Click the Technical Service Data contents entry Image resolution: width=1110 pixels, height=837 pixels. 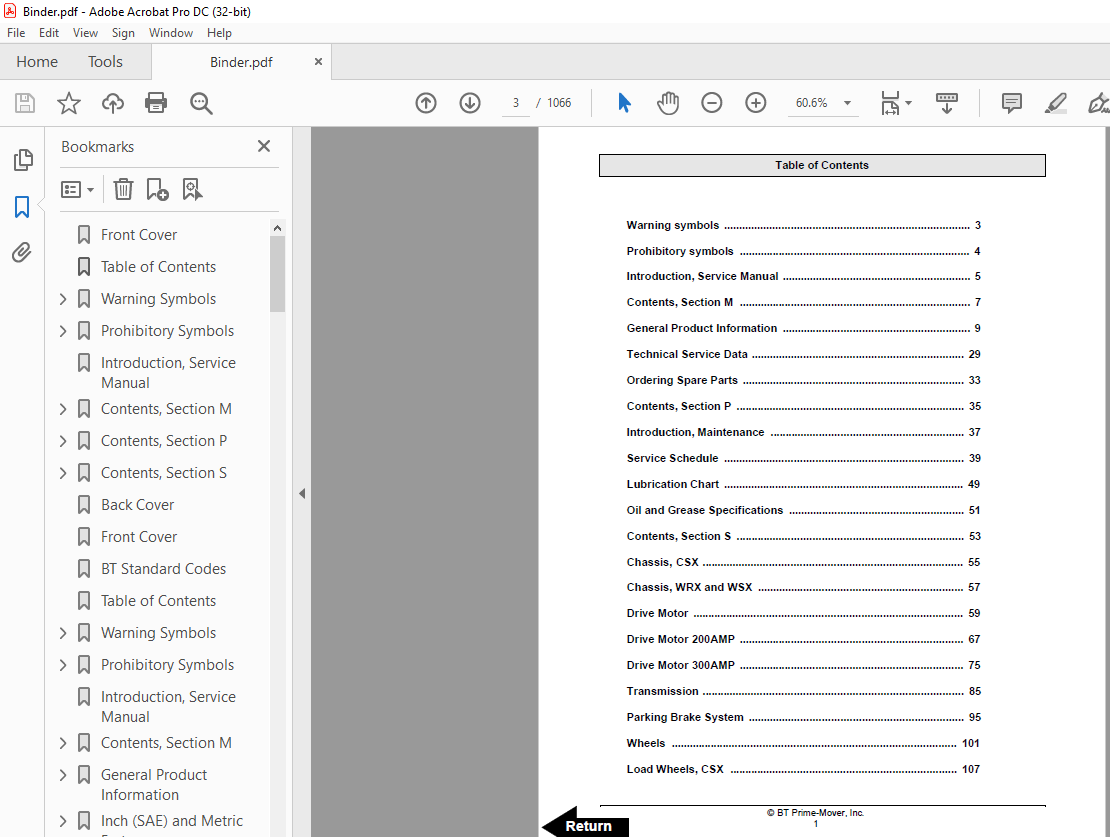pos(803,354)
